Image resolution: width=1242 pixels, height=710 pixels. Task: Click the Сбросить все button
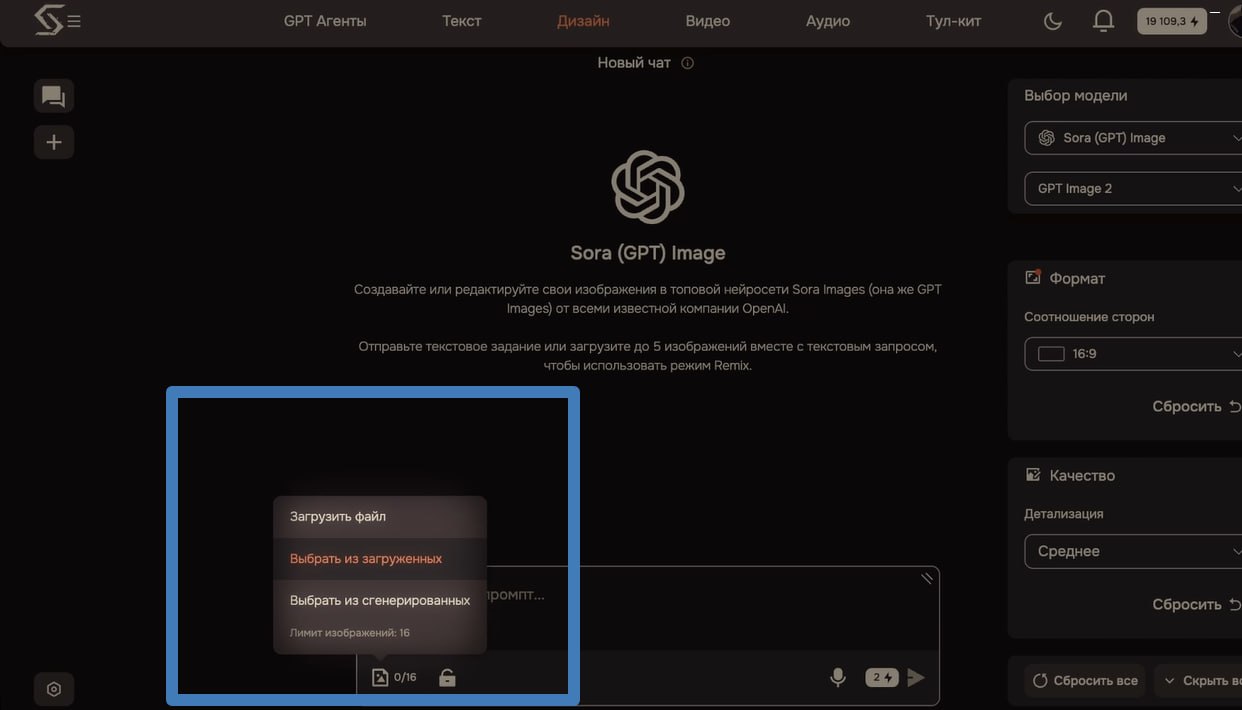[x=1085, y=680]
